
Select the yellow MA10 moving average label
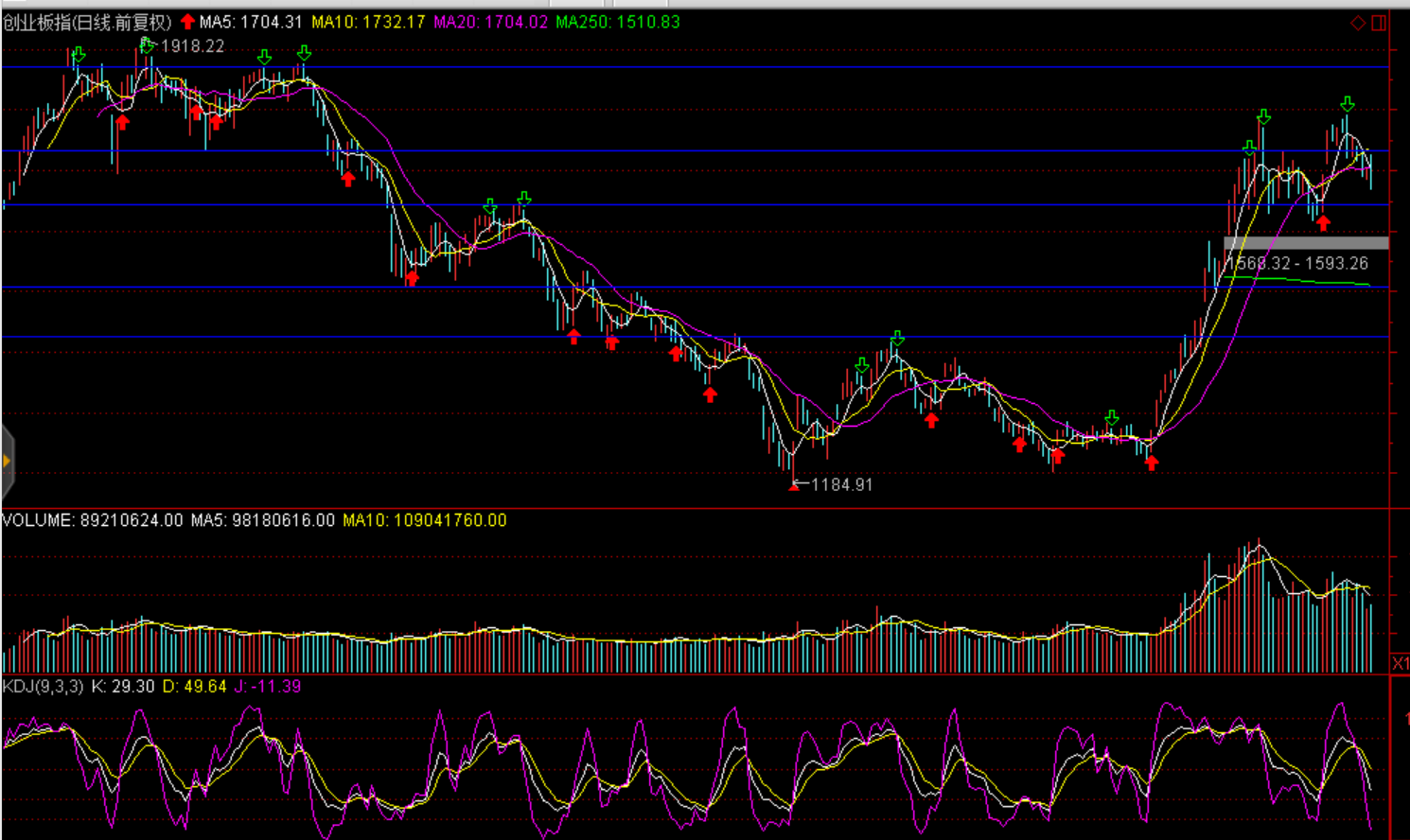[x=368, y=22]
